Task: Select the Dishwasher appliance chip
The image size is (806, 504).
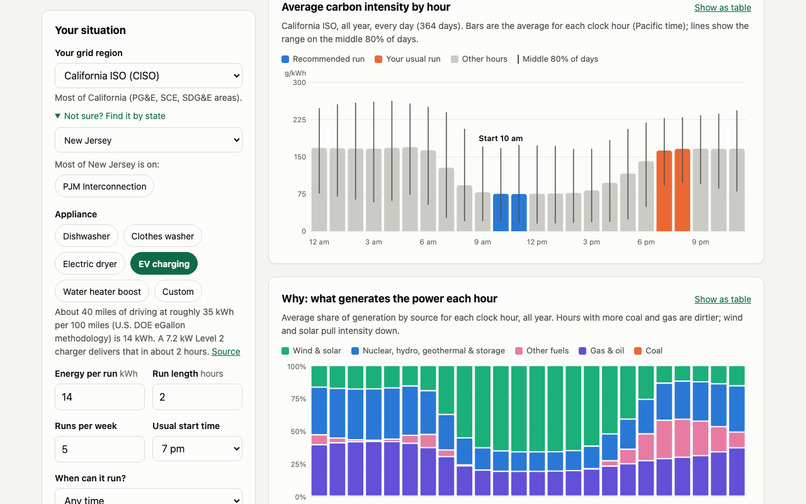Action: (86, 236)
